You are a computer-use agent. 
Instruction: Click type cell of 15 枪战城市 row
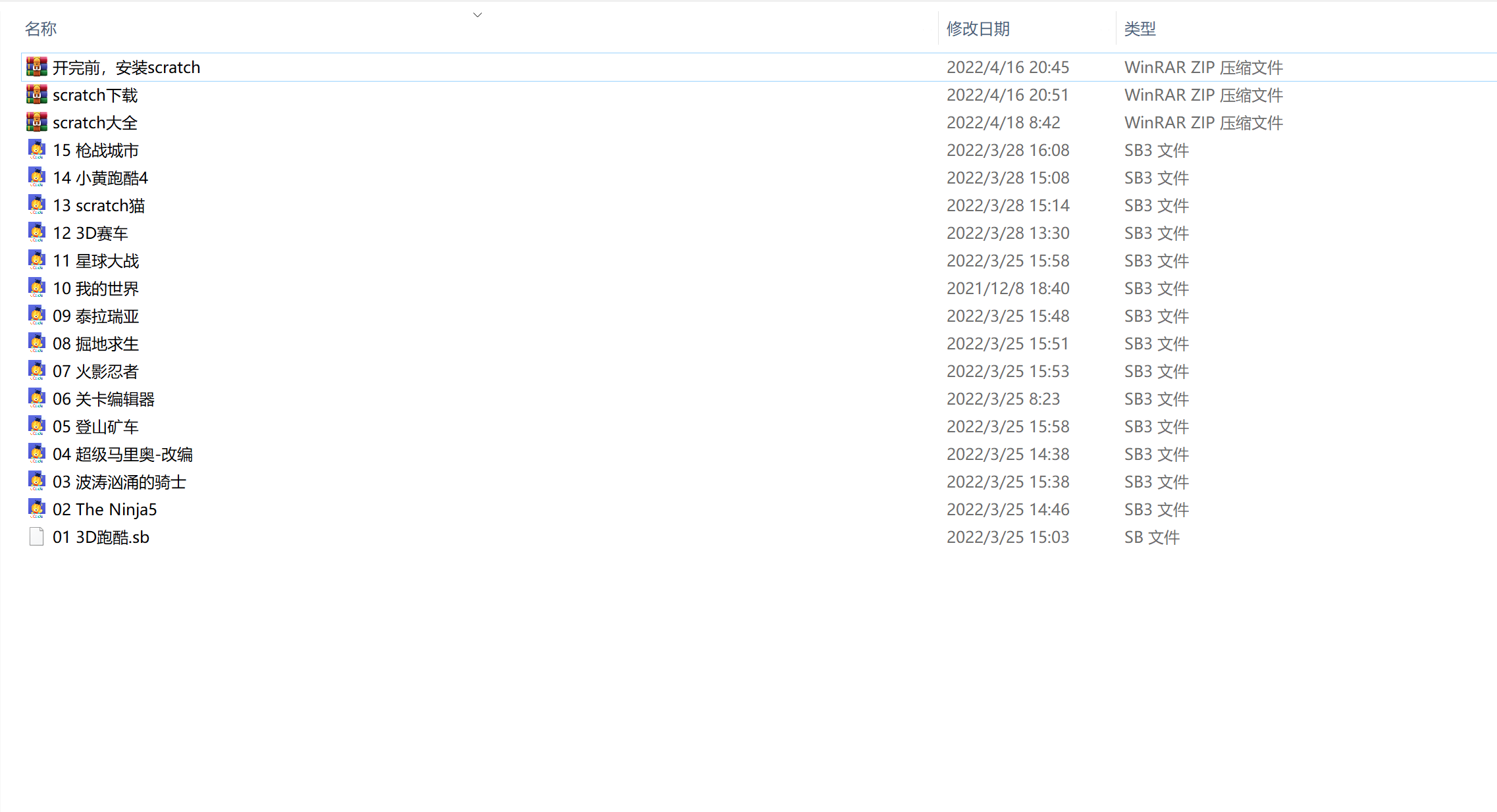(1157, 150)
